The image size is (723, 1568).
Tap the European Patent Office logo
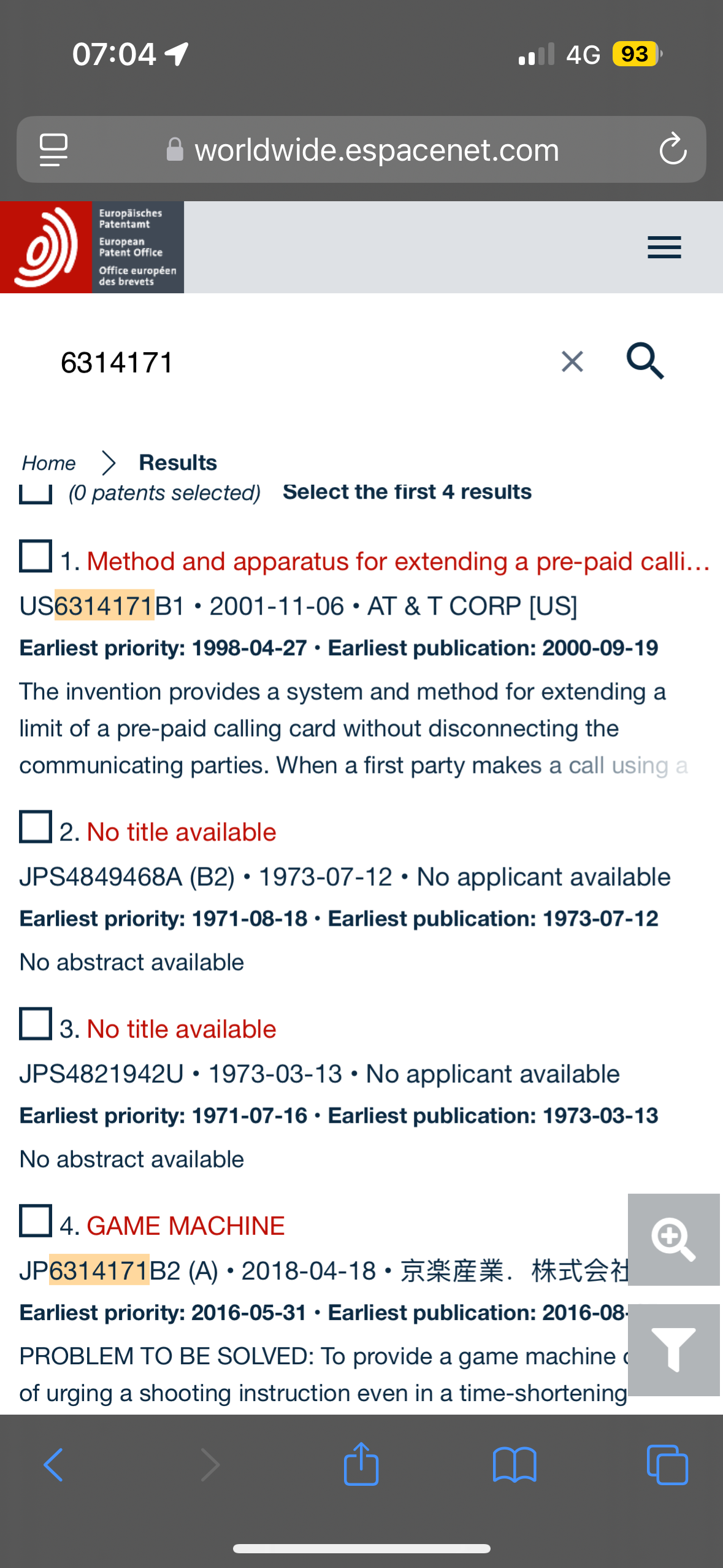coord(92,247)
